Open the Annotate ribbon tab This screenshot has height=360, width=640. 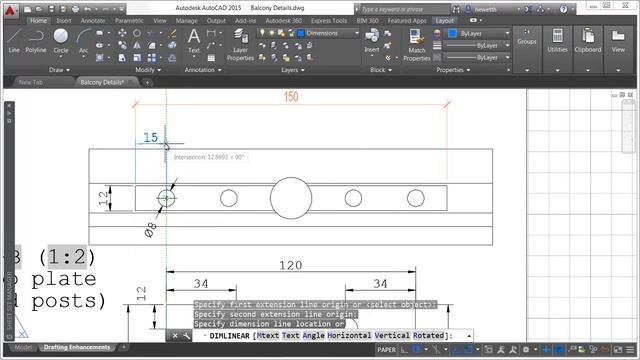coord(93,20)
